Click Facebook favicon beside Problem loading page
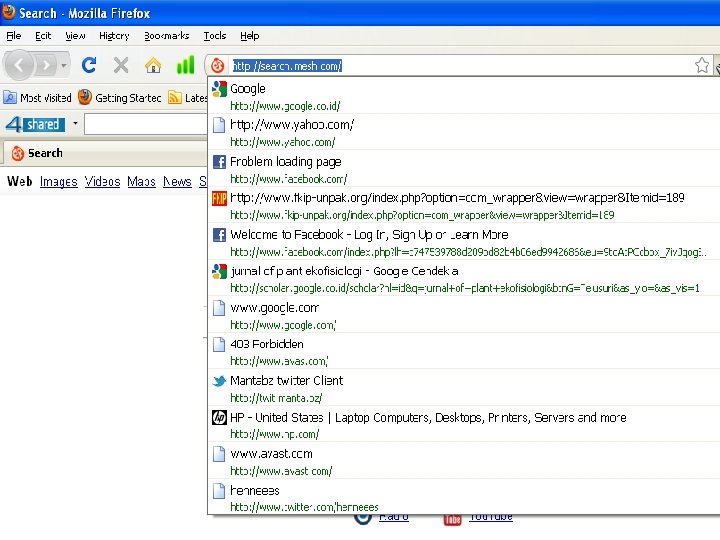Viewport: 720px width, 540px height. (219, 162)
